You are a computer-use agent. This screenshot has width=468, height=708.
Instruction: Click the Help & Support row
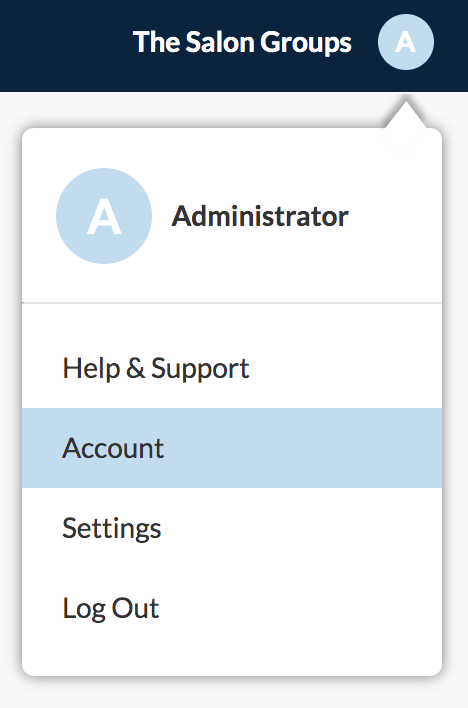click(232, 368)
